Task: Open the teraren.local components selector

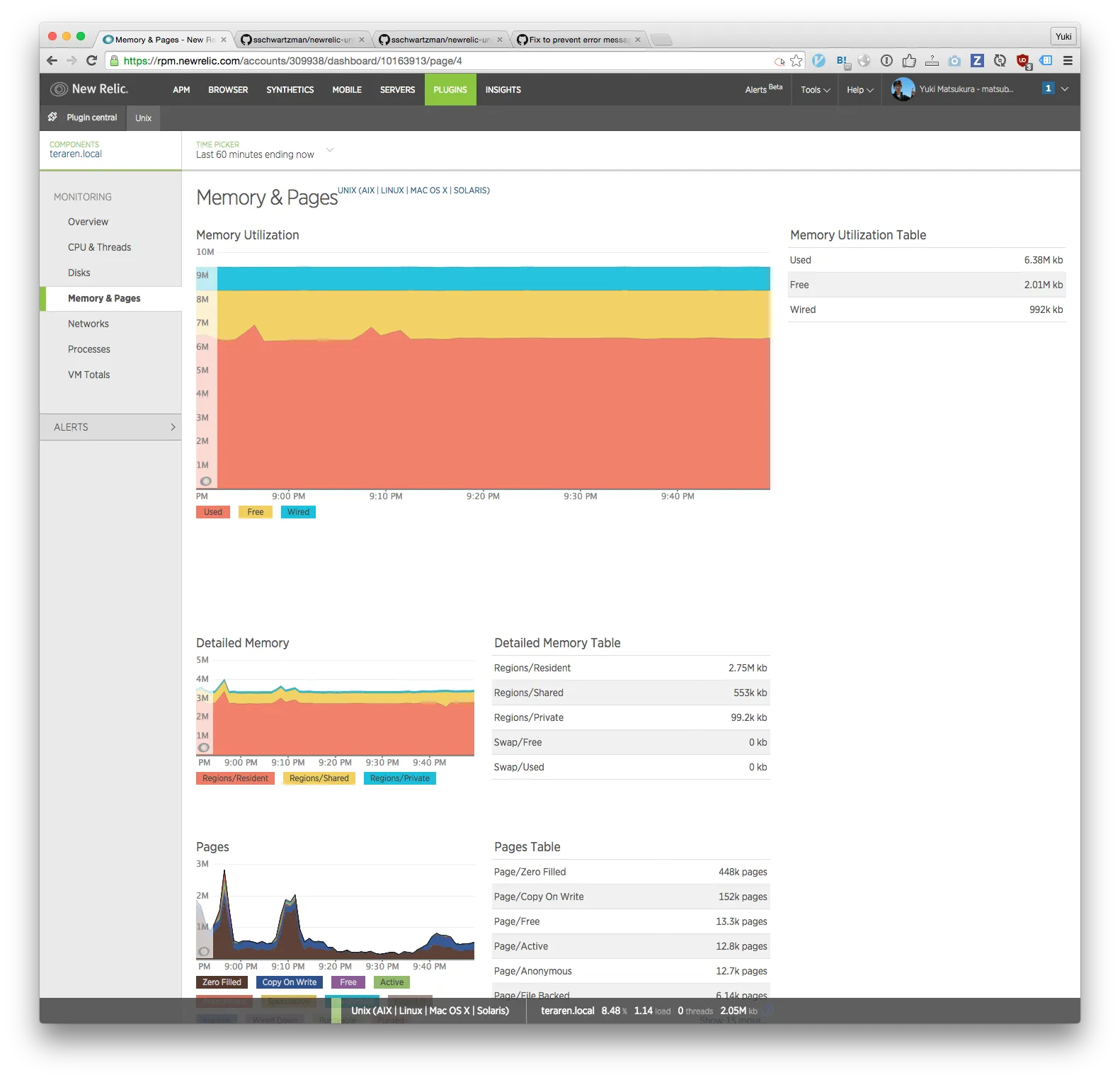Action: click(x=76, y=149)
